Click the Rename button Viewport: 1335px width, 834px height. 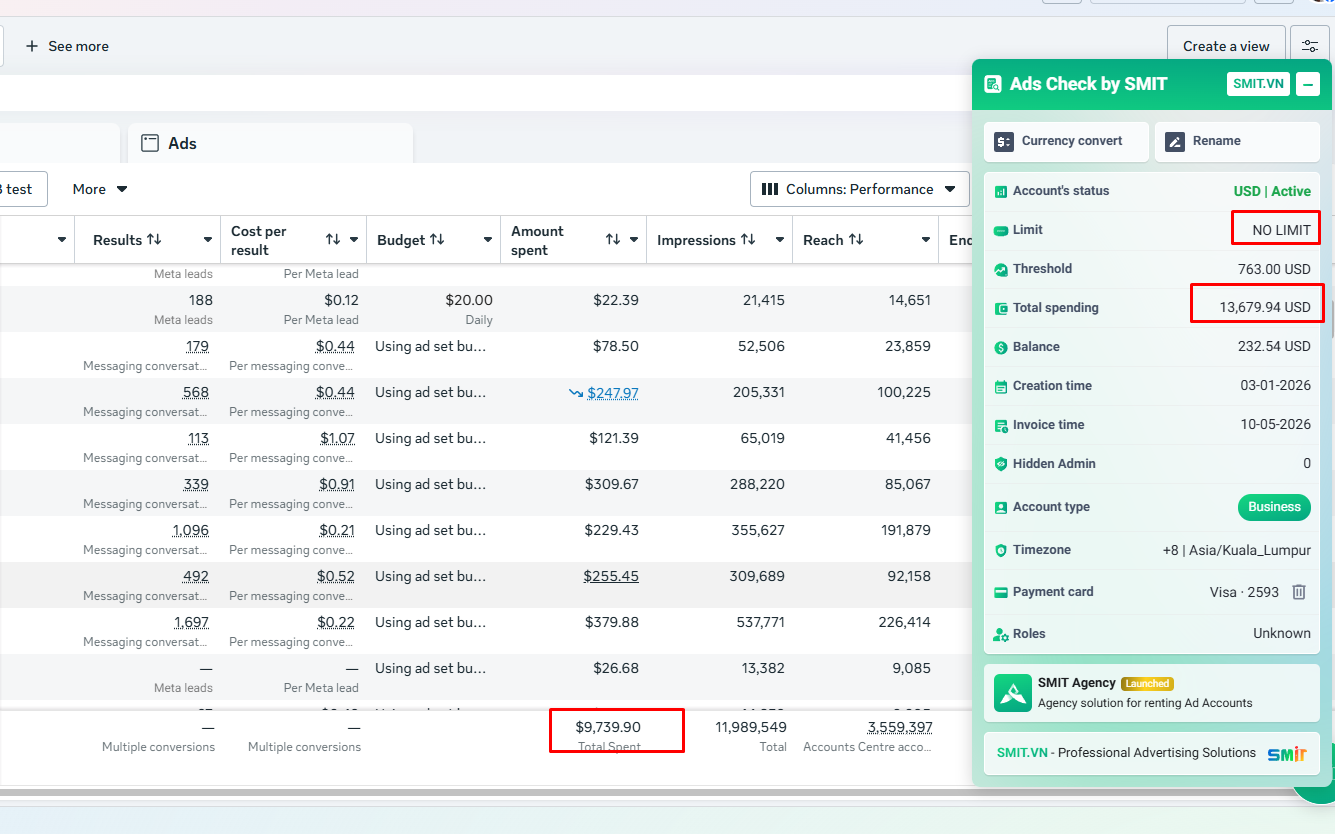point(1238,141)
